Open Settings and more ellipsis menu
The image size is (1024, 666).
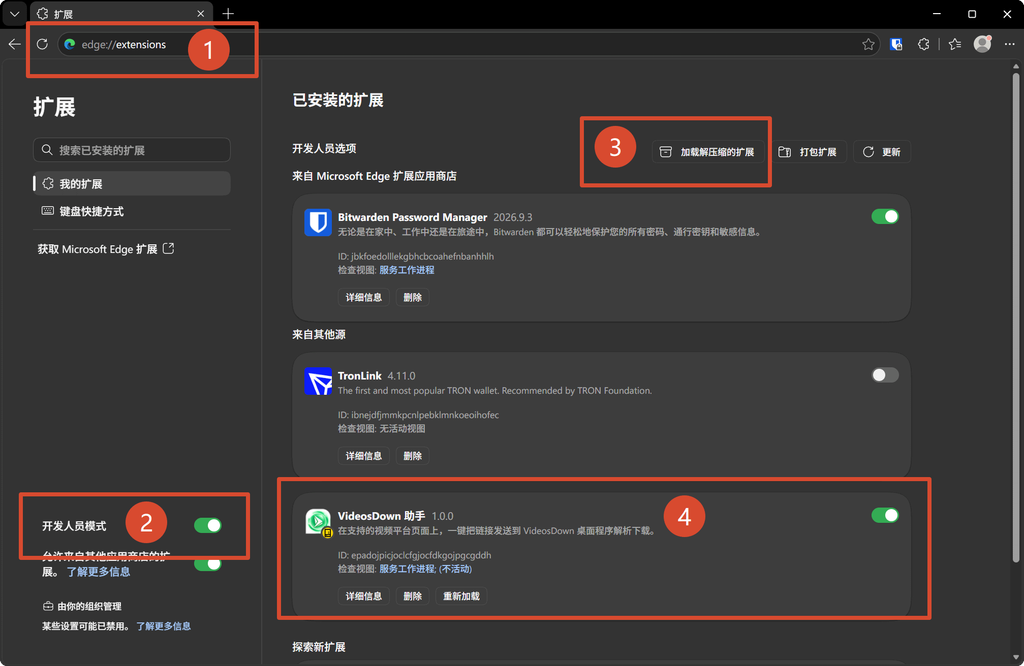coord(1009,44)
